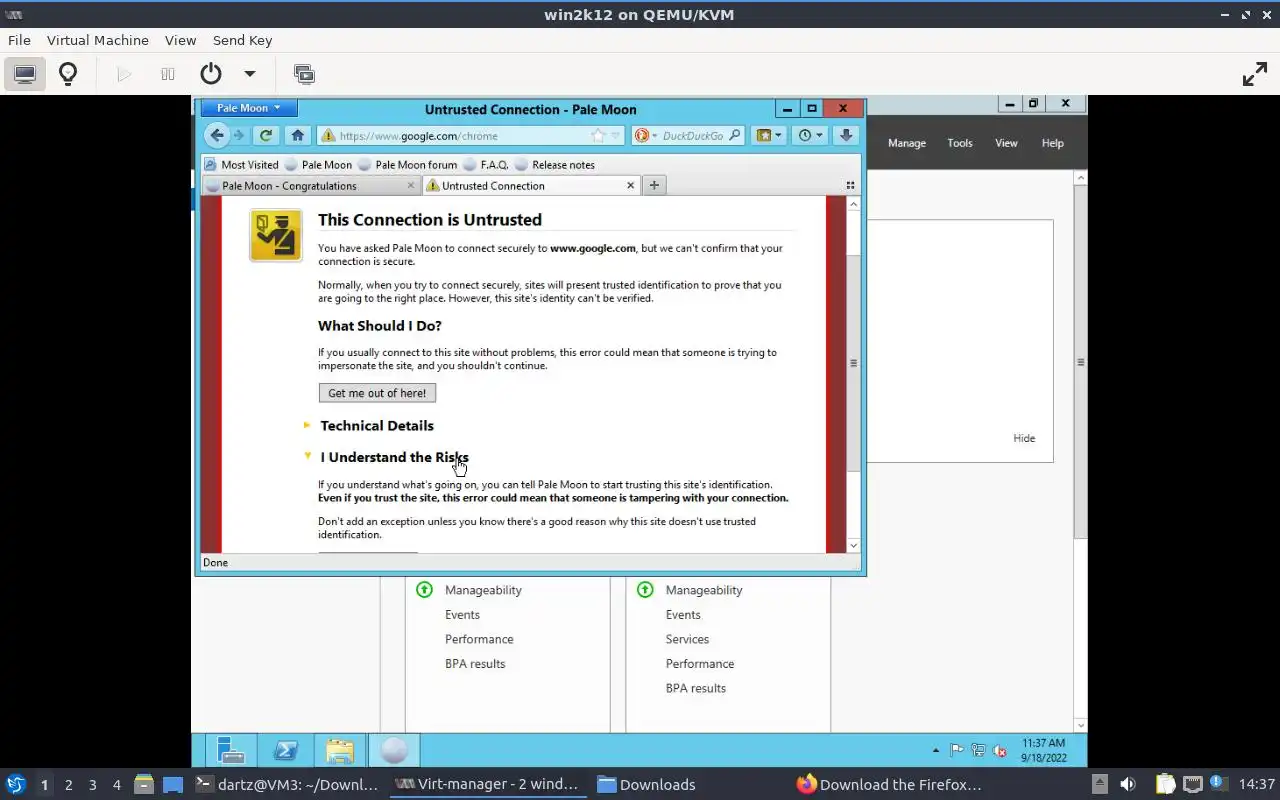
Task: Show virtual hardware details lightbulb
Action: (68, 74)
